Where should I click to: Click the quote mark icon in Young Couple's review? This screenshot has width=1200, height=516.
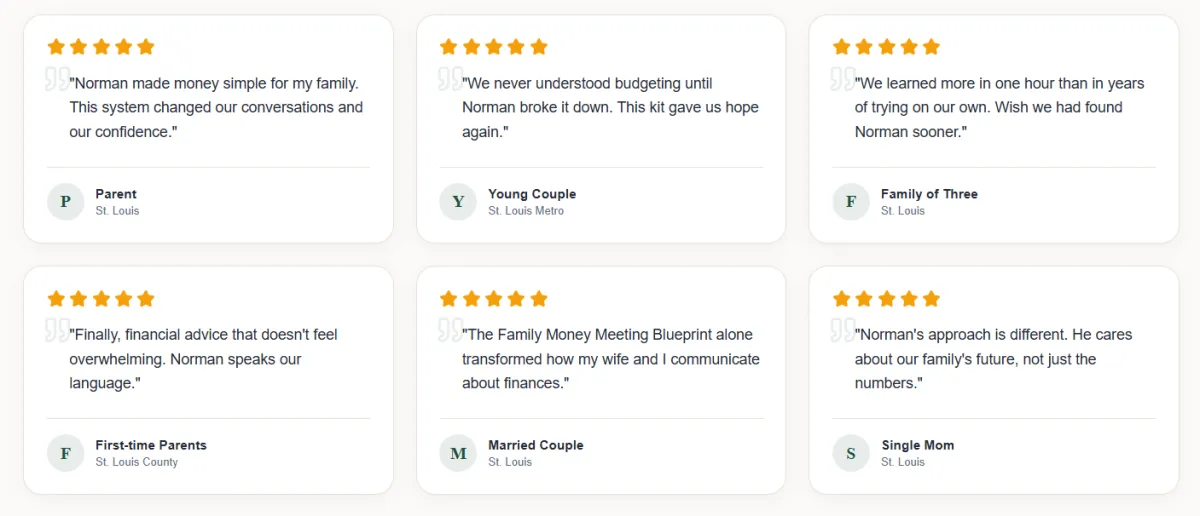(x=449, y=78)
